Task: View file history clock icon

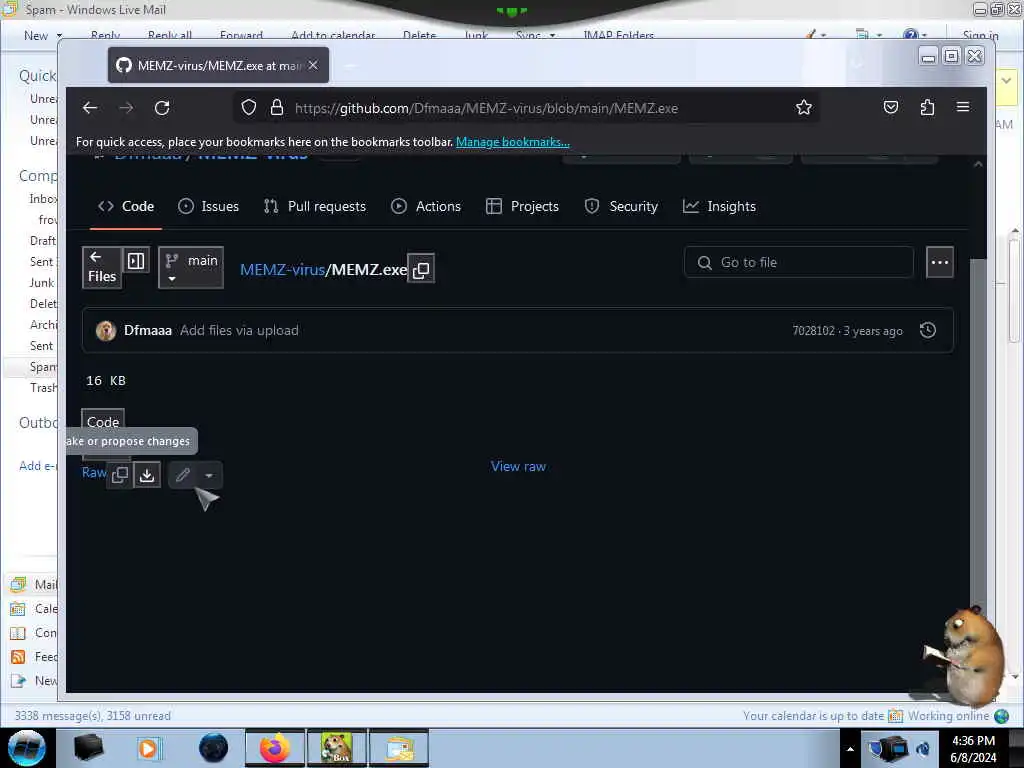Action: (927, 330)
